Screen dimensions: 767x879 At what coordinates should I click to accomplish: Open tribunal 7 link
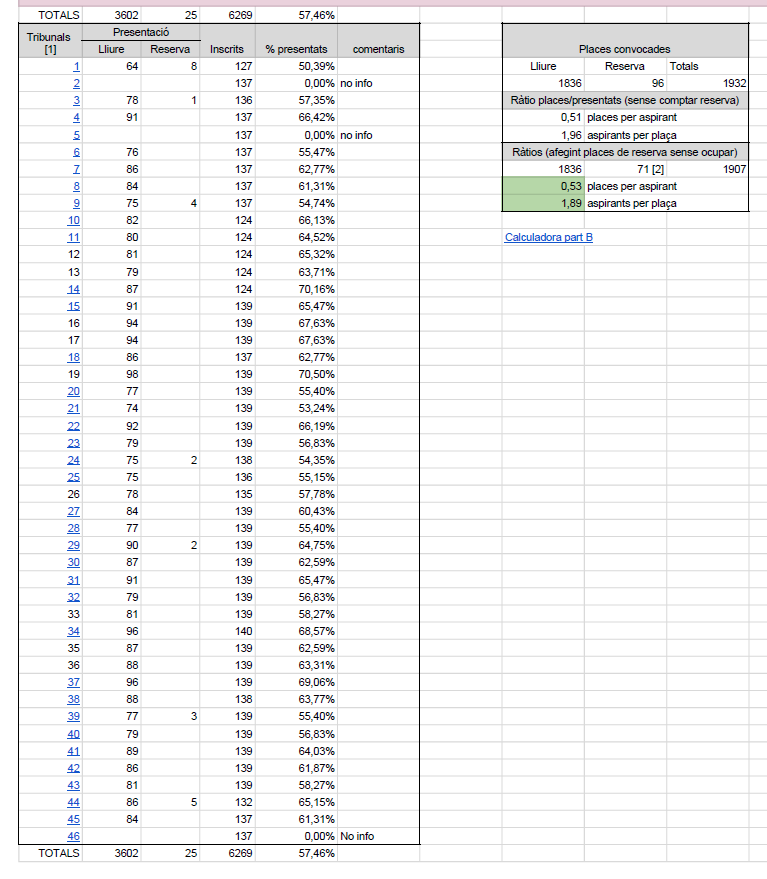tap(76, 169)
